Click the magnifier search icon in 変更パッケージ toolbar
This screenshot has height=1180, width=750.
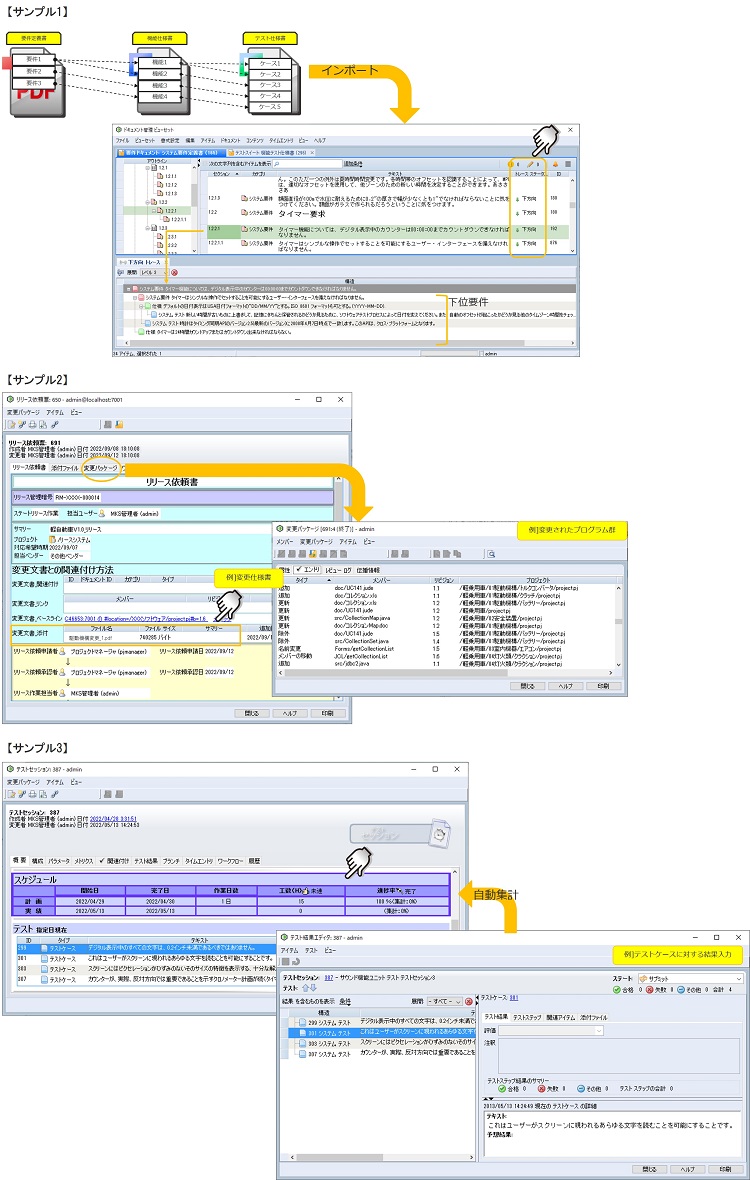pos(492,553)
